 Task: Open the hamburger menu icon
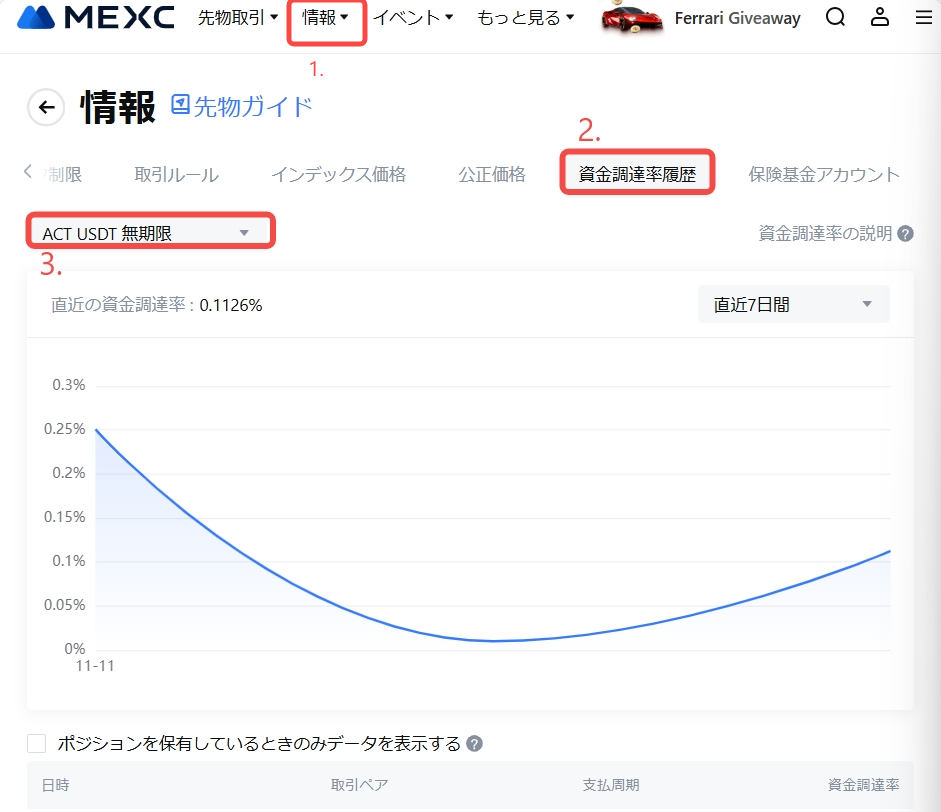[923, 17]
